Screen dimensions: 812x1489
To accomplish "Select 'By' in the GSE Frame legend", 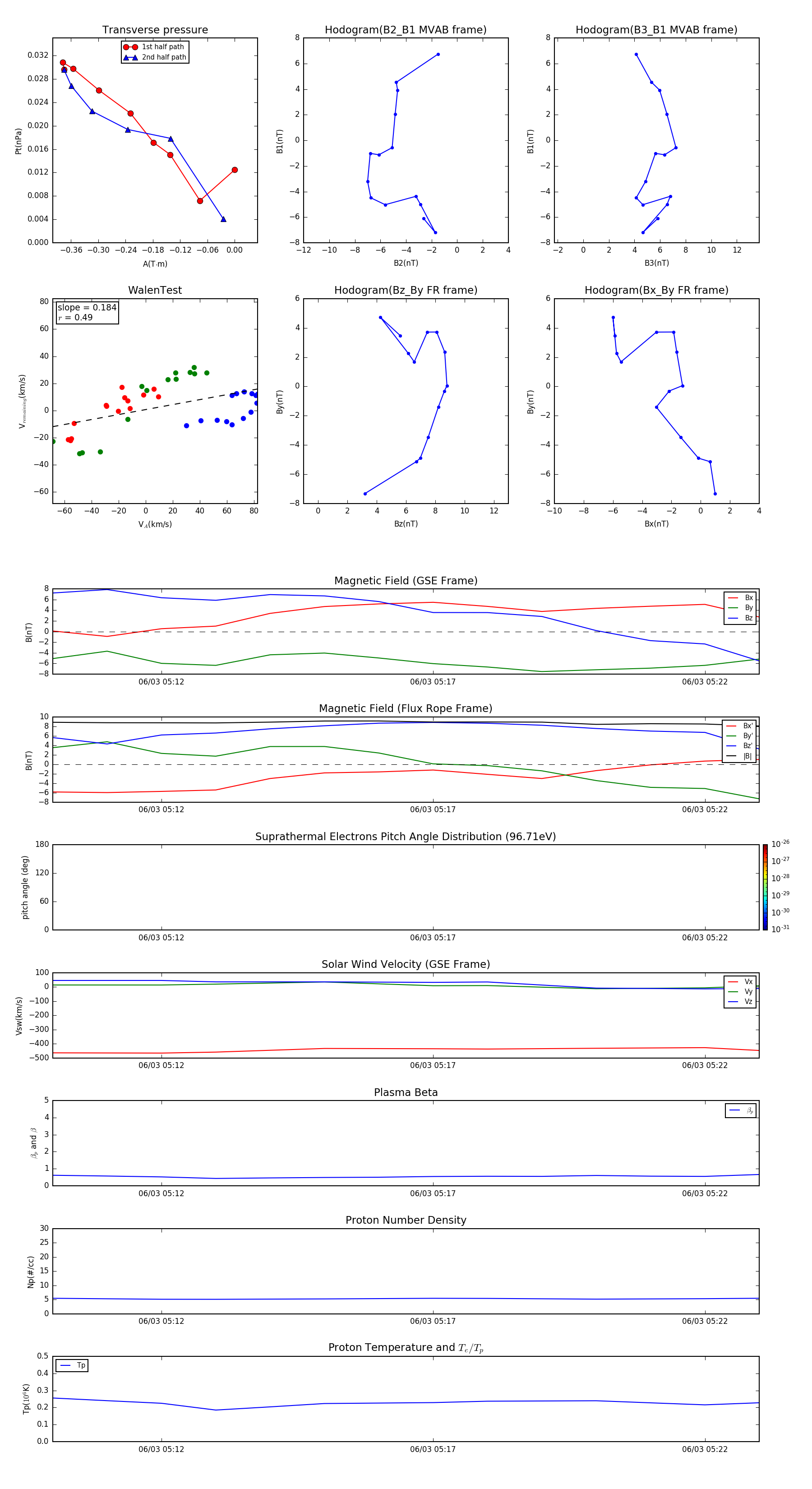I will (740, 607).
